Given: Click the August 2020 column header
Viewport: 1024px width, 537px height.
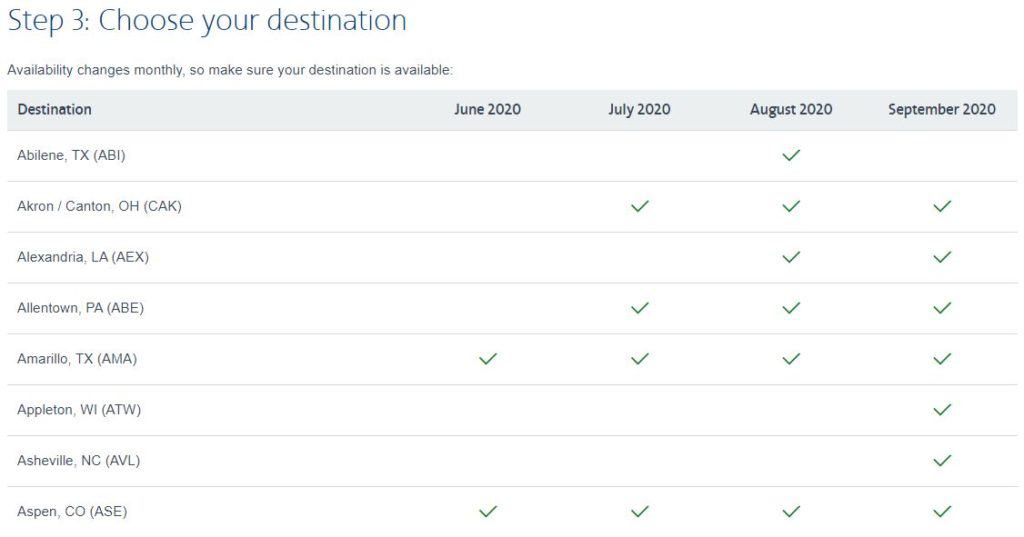Looking at the screenshot, I should click(791, 109).
